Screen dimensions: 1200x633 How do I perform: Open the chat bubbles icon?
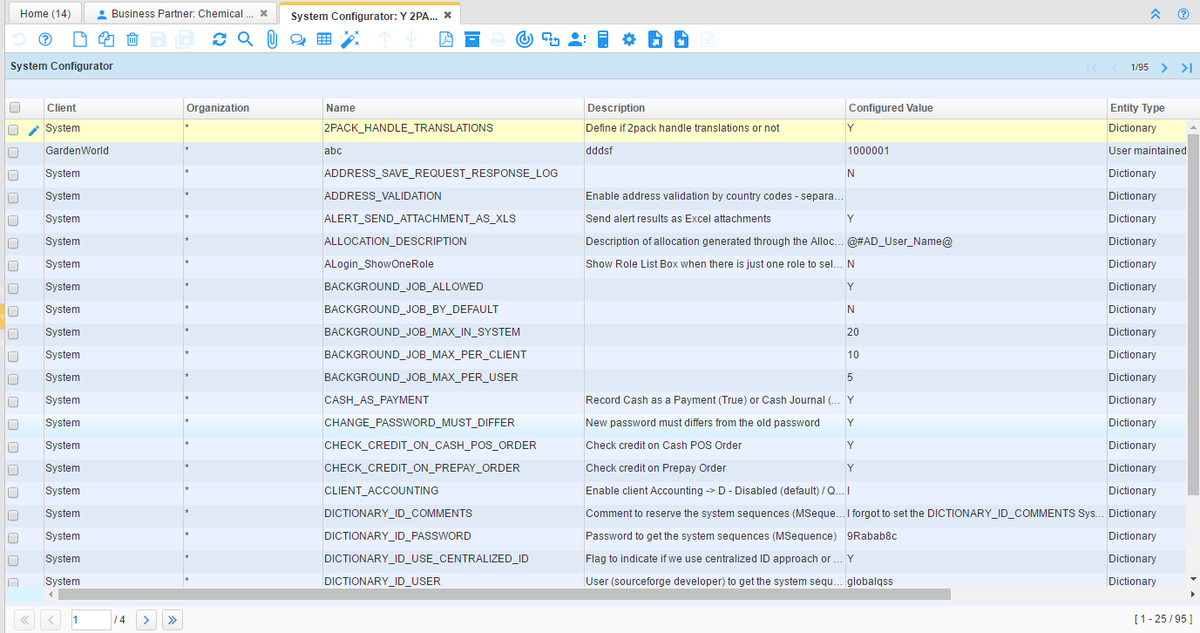pyautogui.click(x=297, y=40)
